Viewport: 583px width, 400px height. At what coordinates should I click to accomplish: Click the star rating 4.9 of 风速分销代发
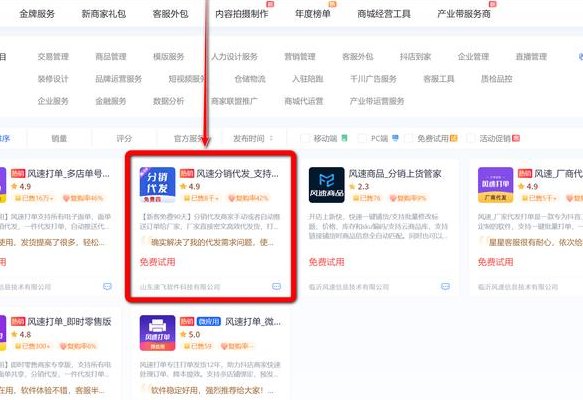coord(190,186)
